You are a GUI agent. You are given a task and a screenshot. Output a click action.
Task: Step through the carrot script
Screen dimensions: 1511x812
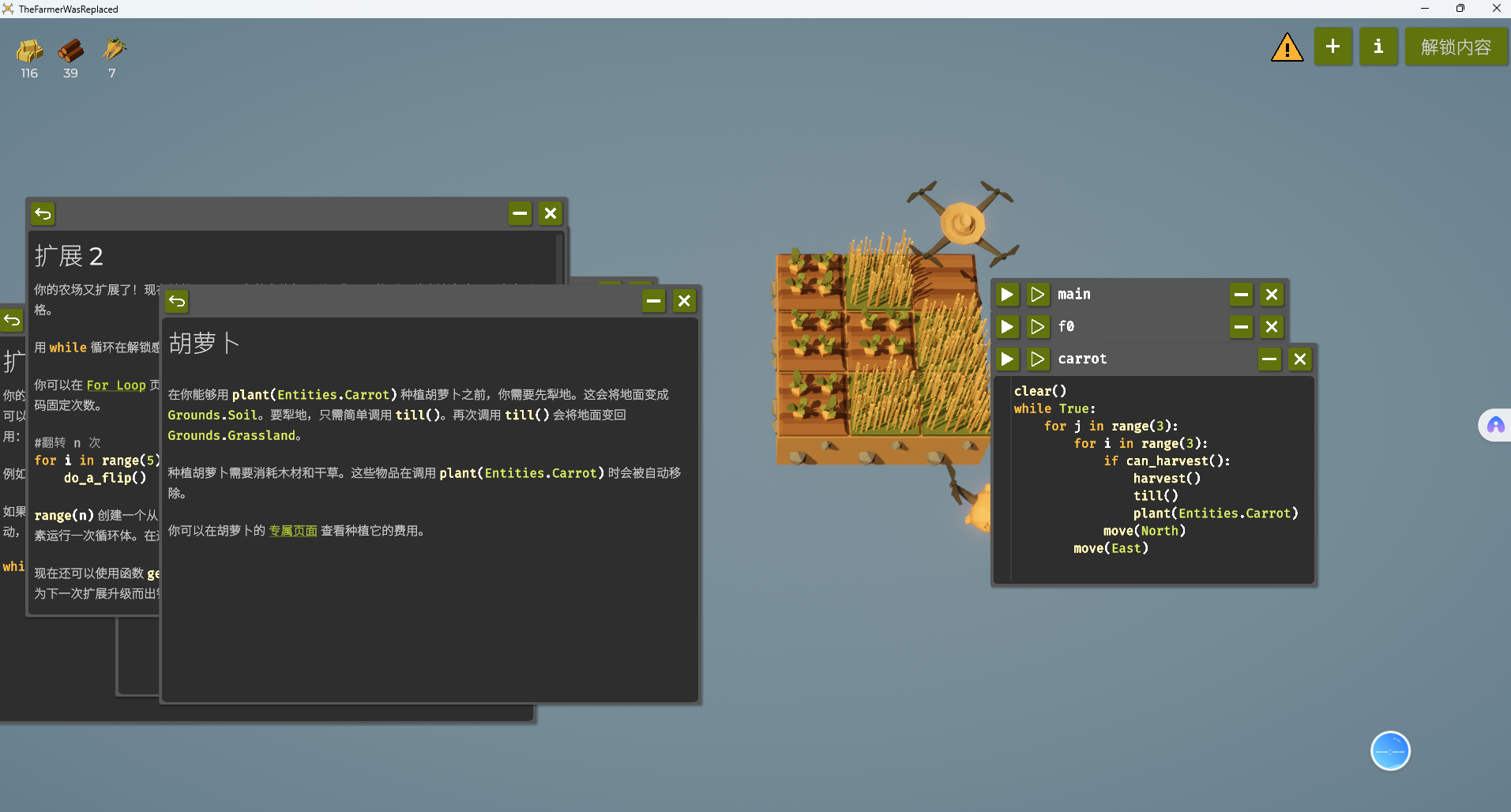click(x=1038, y=359)
